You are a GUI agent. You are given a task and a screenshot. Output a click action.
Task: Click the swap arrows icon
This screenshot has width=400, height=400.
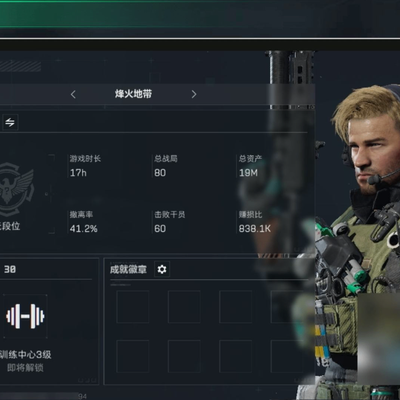coord(10,122)
